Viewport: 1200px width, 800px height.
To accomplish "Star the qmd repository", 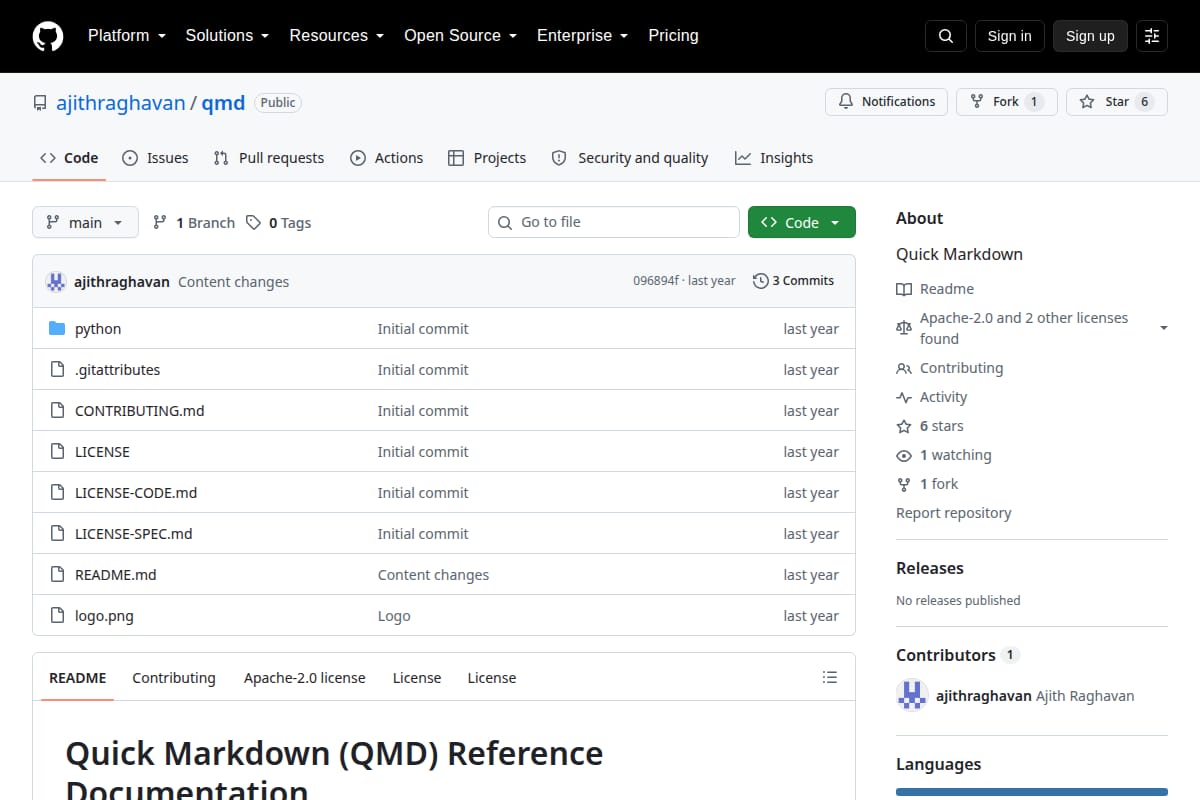I will coord(1116,102).
